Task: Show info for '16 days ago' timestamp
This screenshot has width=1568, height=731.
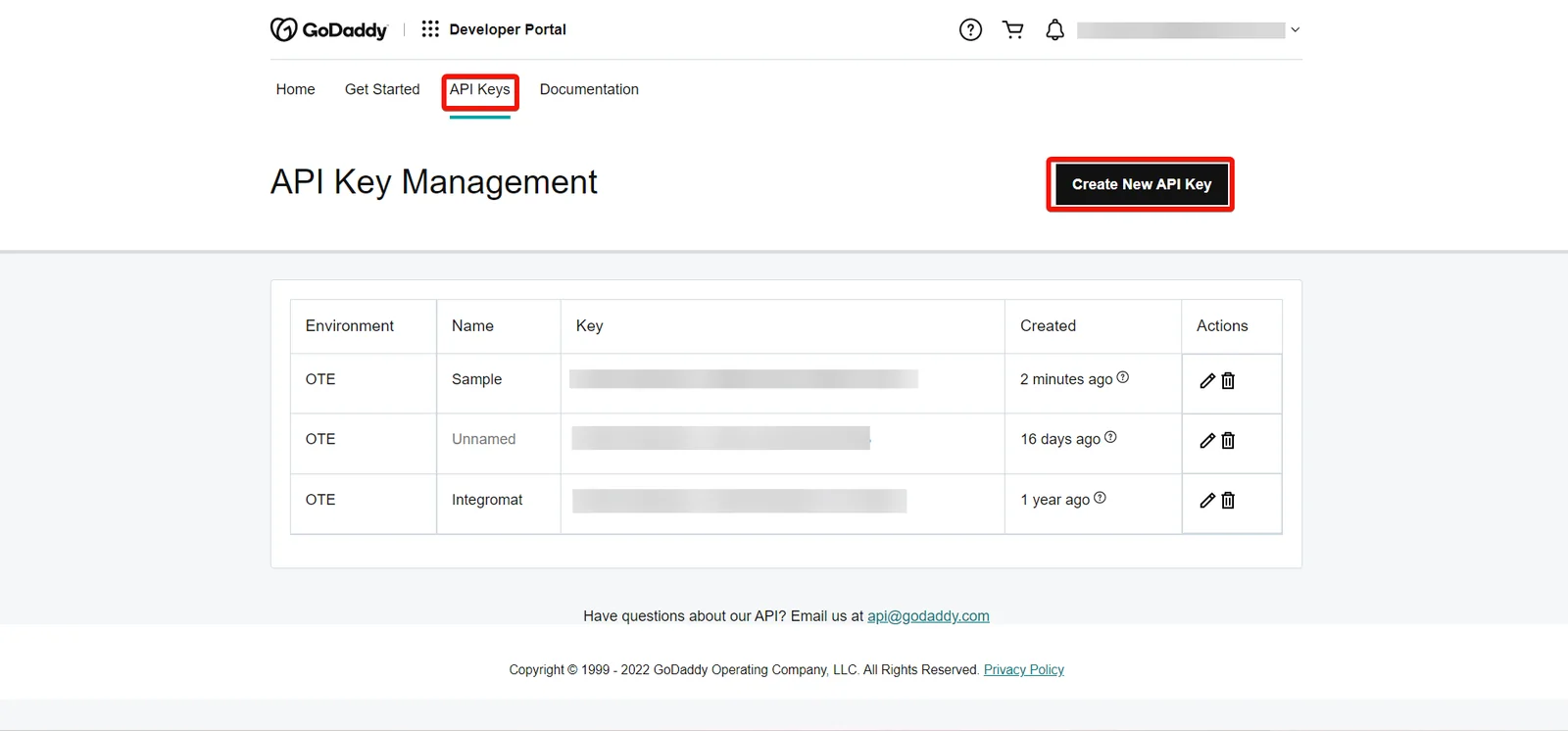Action: coord(1110,437)
